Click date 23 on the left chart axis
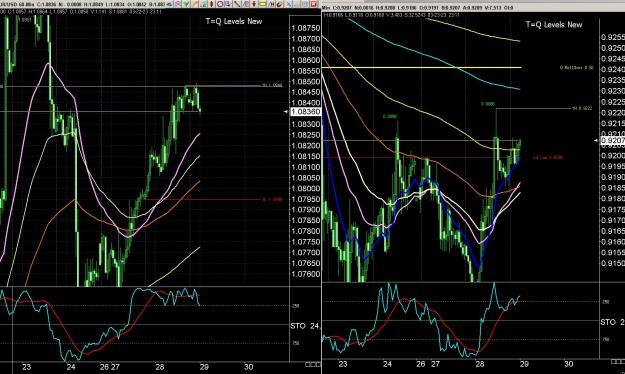The image size is (625, 374). click(x=26, y=367)
